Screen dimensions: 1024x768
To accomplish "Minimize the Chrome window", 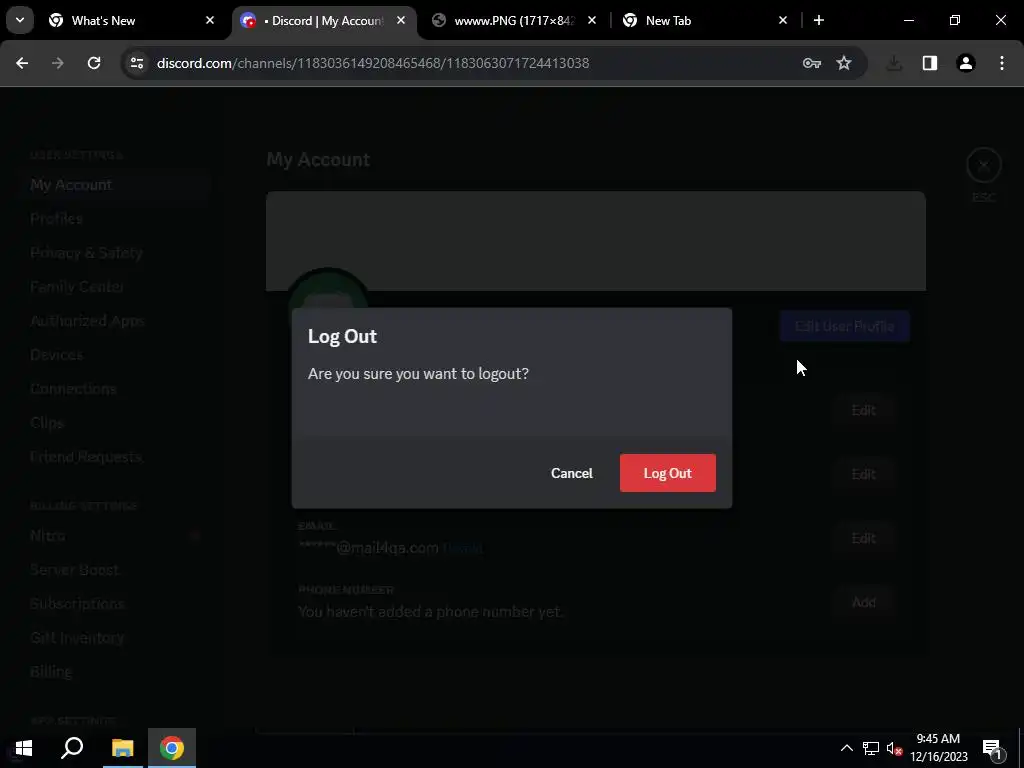I will pyautogui.click(x=908, y=20).
